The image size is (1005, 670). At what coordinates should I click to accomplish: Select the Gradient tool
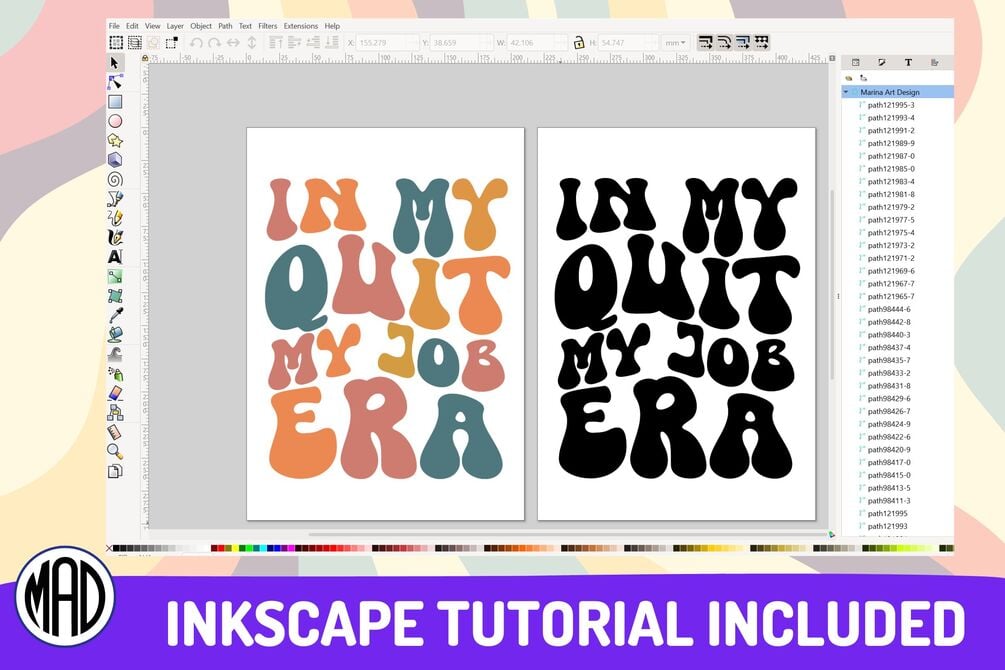(115, 276)
